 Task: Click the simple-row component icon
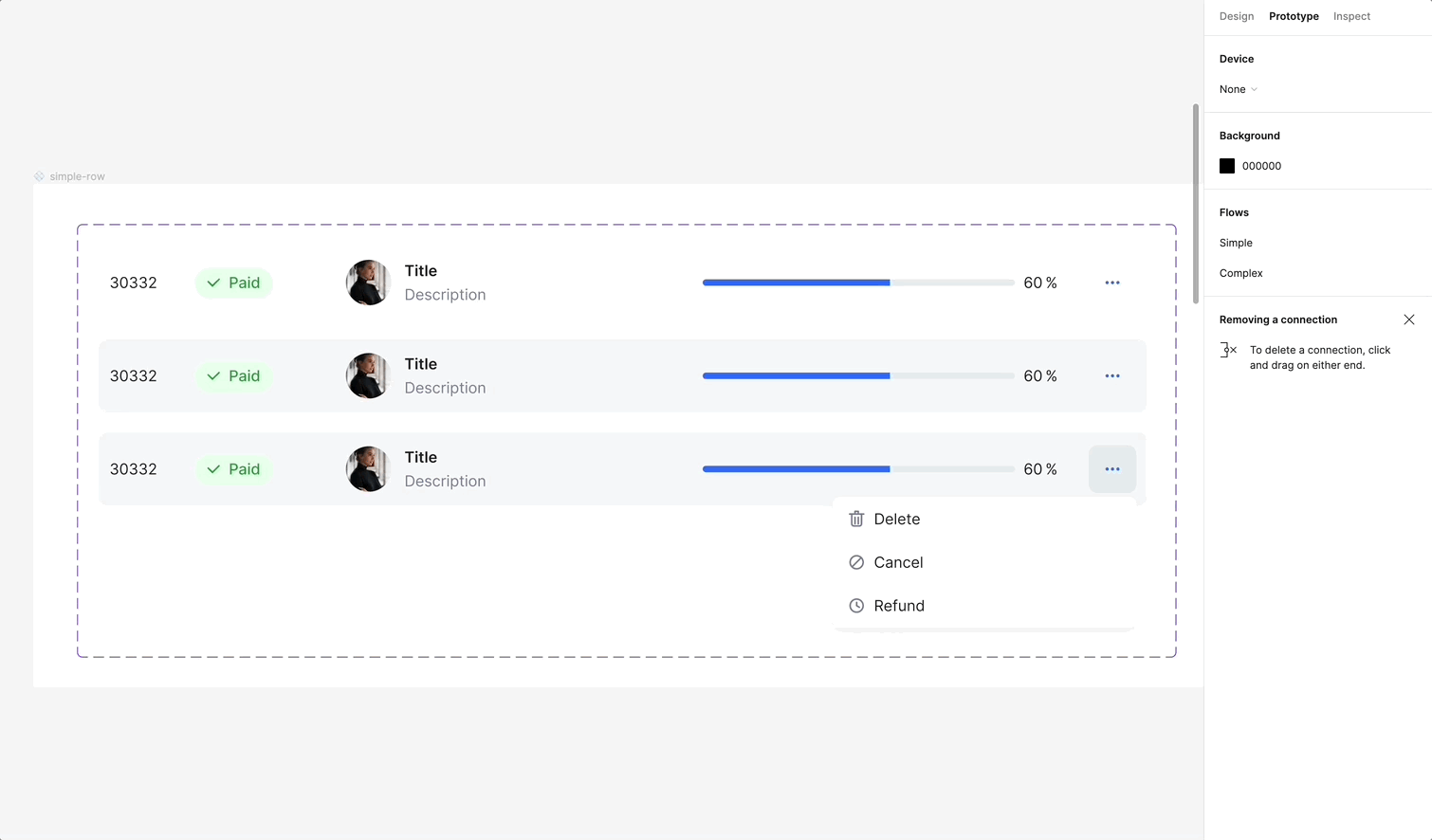39,176
